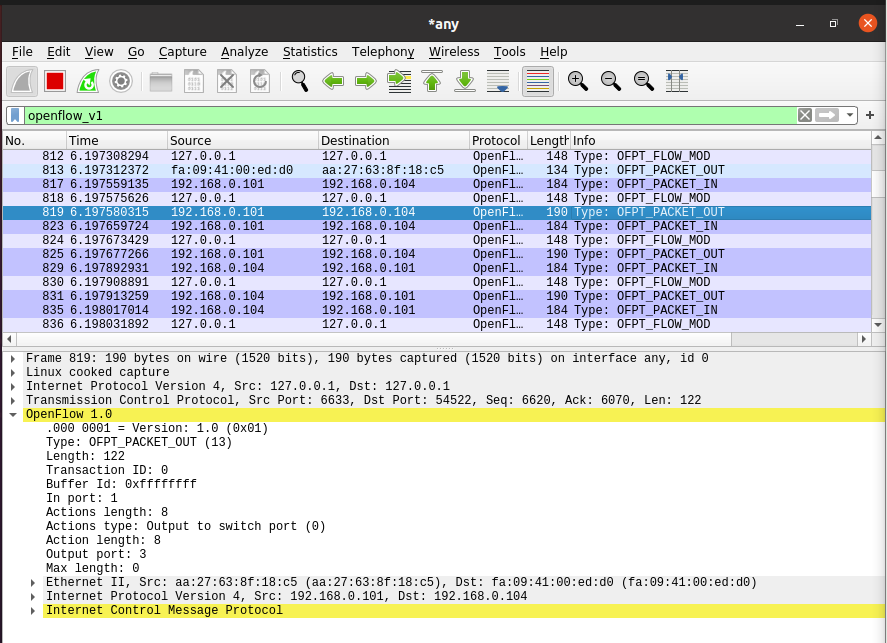Stop the running capture with red square
887x643 pixels.
click(55, 81)
